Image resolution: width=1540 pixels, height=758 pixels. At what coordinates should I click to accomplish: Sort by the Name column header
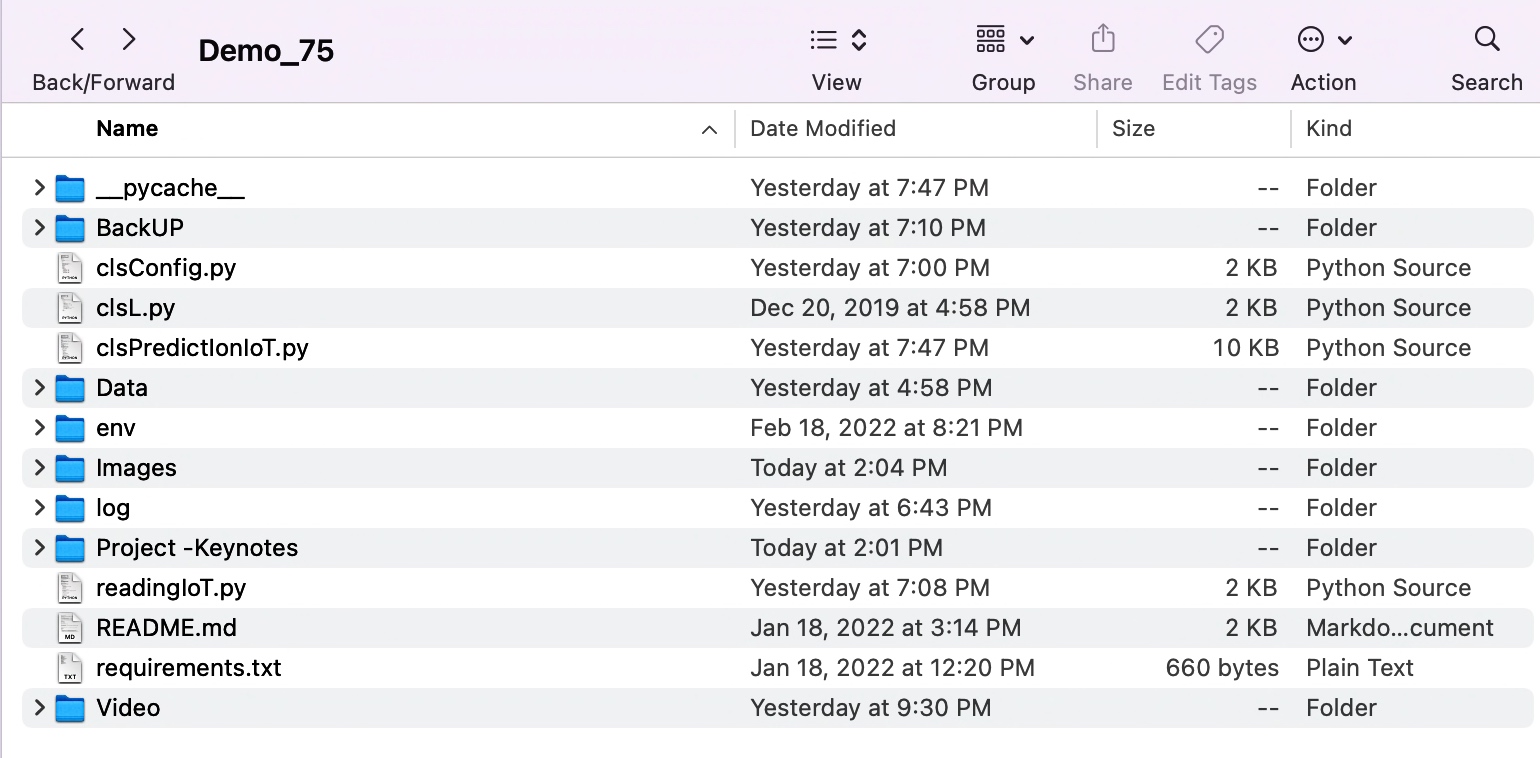point(127,129)
